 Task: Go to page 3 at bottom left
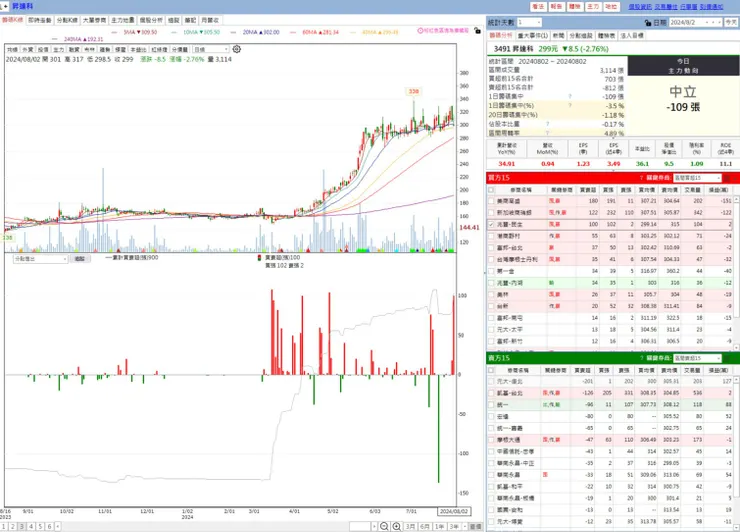click(x=22, y=526)
